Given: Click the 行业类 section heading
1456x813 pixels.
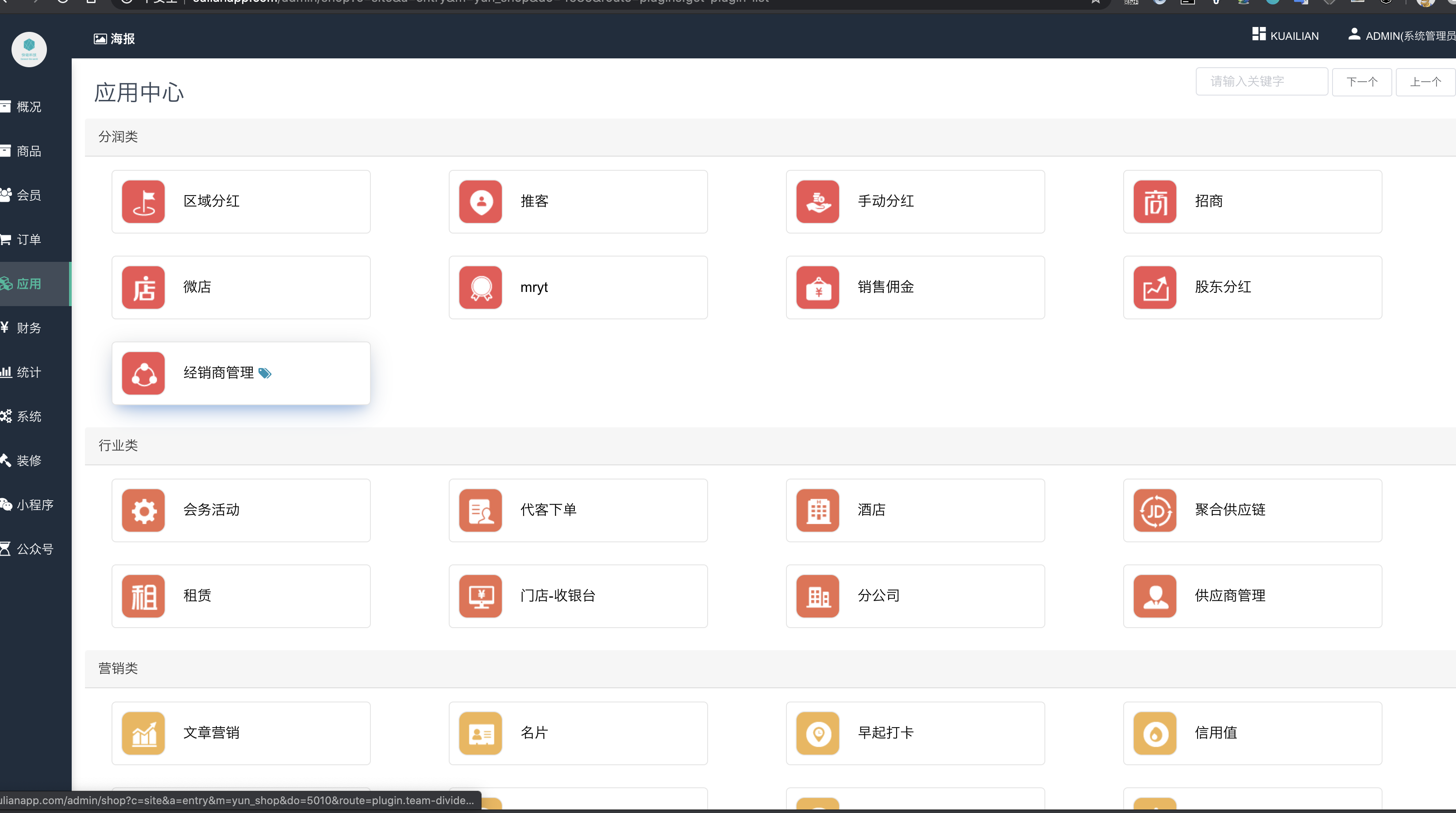Looking at the screenshot, I should (118, 445).
